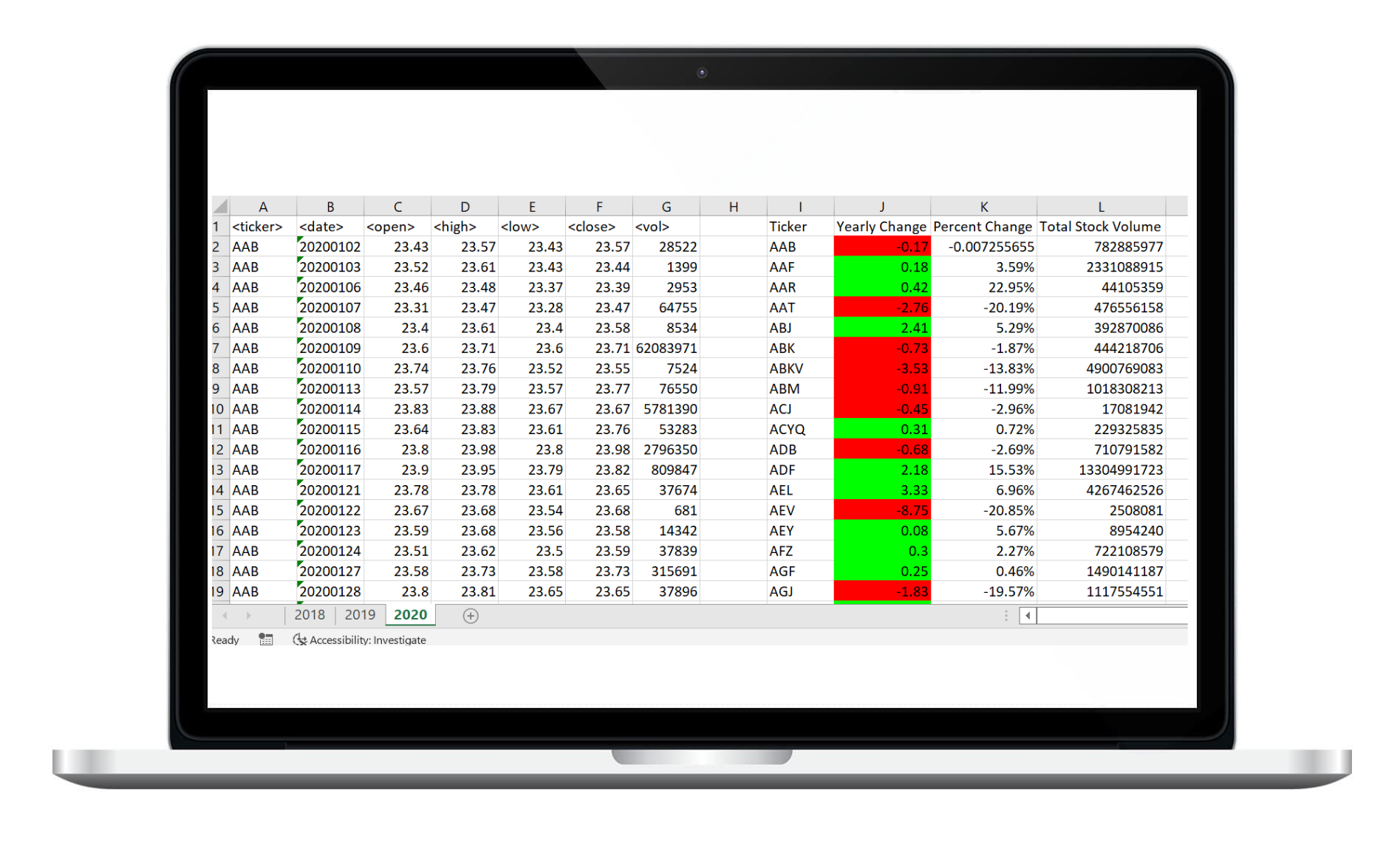
Task: Switch to the 2019 sheet tab
Action: point(360,615)
